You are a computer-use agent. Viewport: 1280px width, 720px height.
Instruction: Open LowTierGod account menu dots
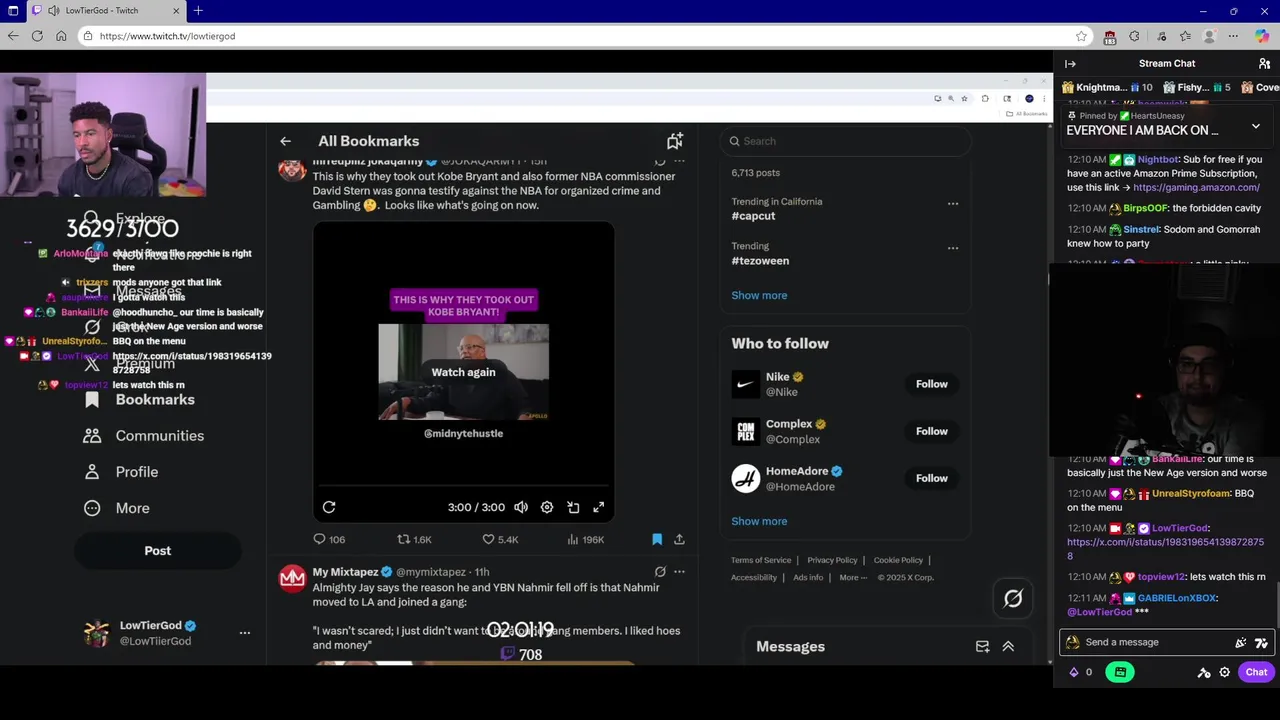click(245, 633)
